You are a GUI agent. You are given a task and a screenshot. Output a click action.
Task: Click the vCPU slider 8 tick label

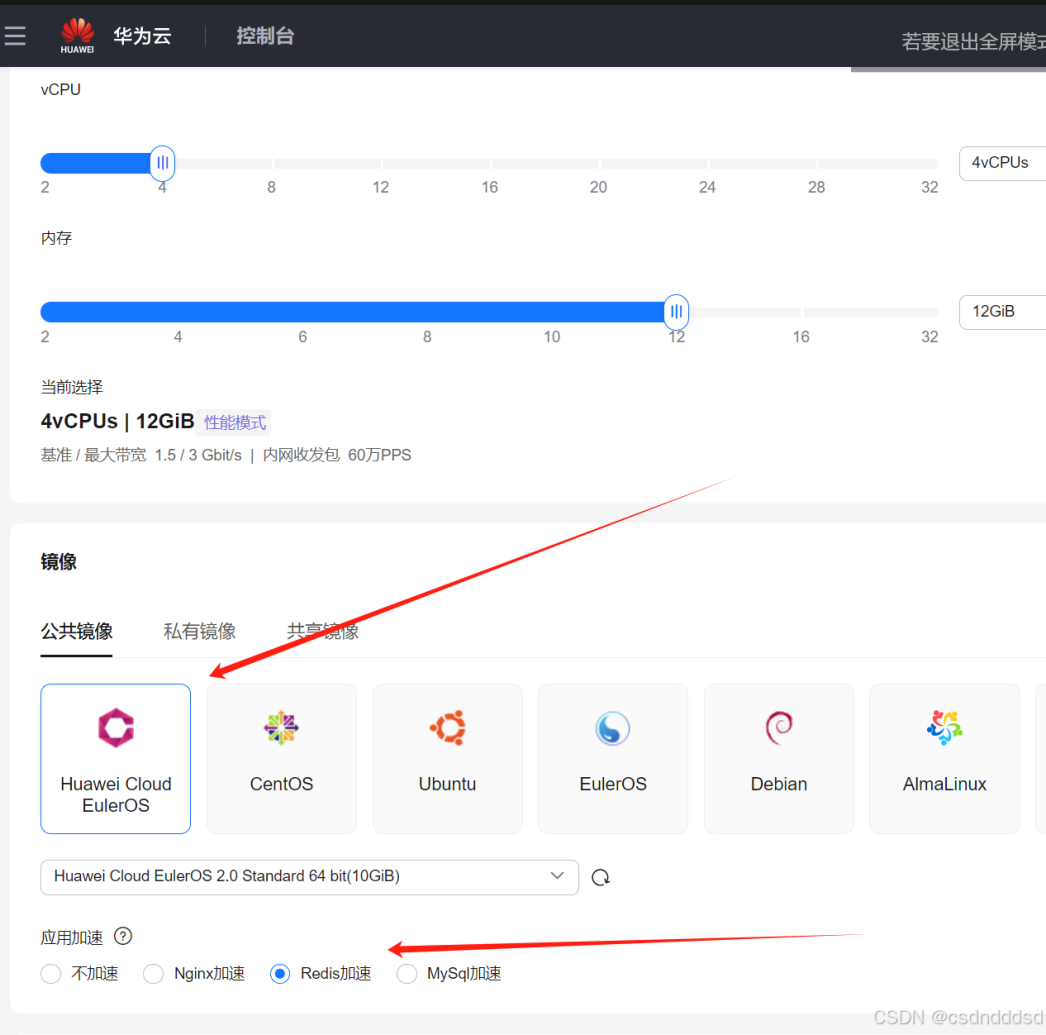click(x=272, y=187)
